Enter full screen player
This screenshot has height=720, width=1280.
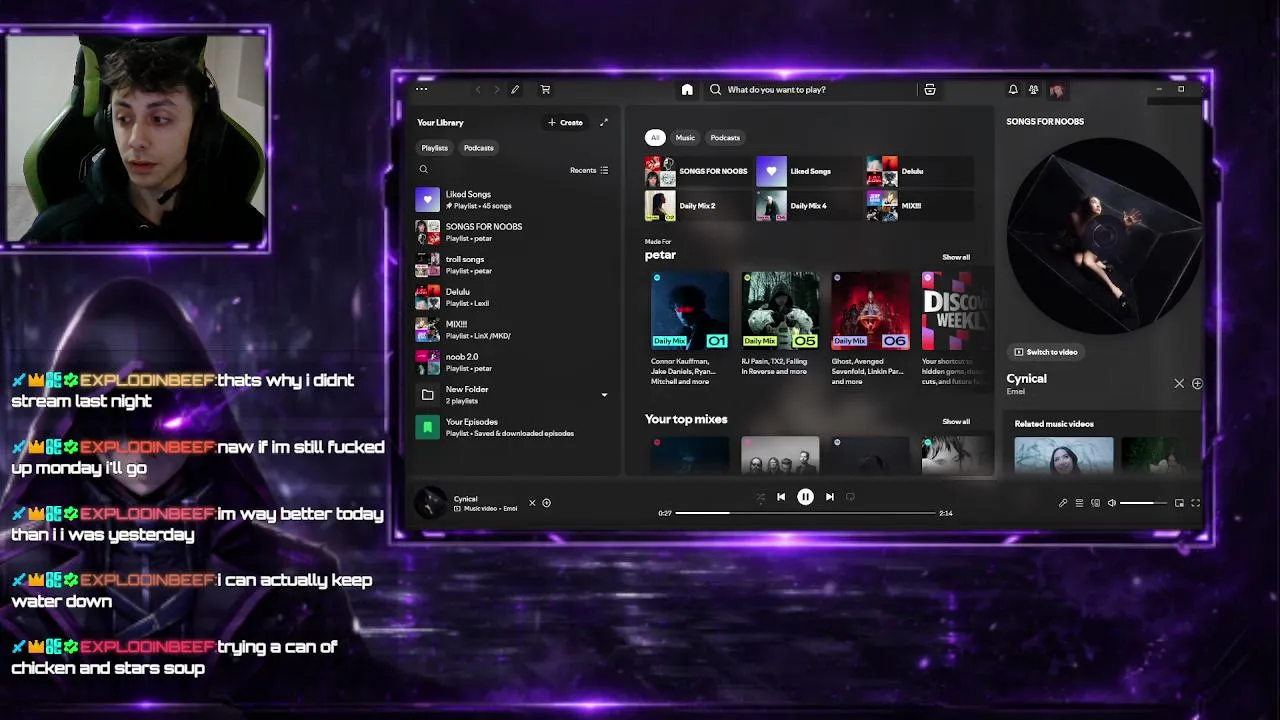(1195, 503)
